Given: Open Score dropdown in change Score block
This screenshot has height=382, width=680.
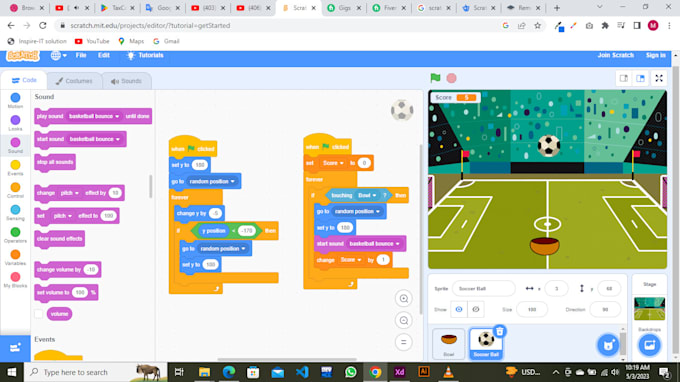Looking at the screenshot, I should pos(351,260).
